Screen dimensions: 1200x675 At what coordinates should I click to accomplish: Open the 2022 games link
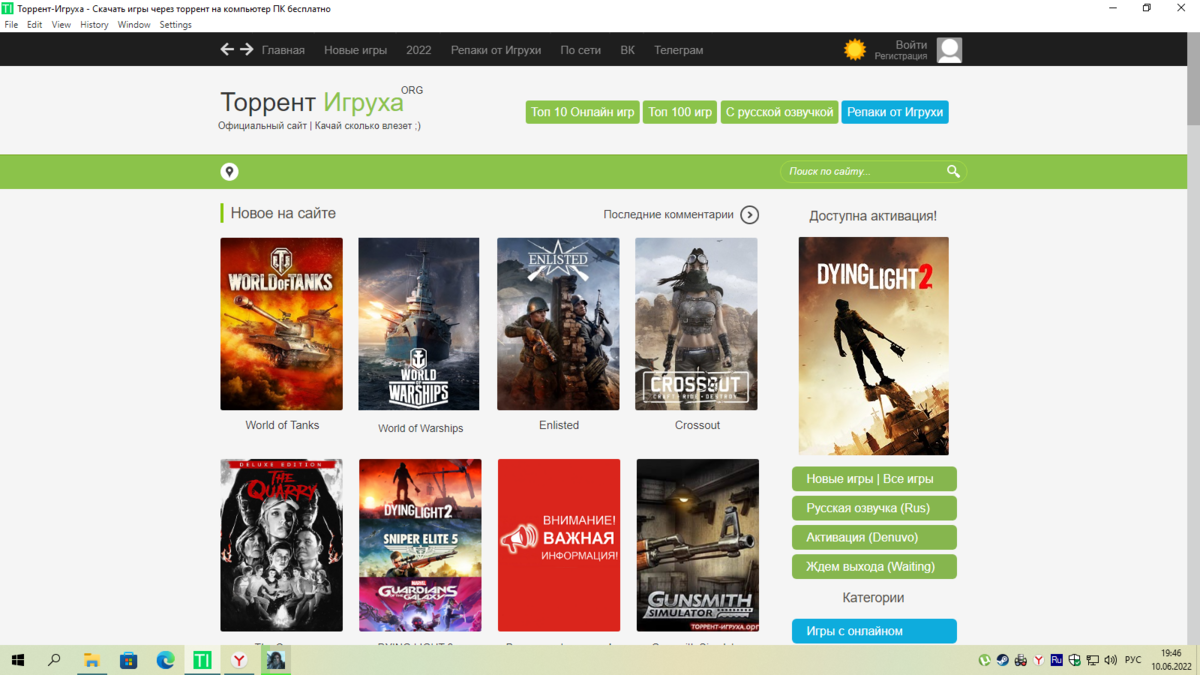419,50
